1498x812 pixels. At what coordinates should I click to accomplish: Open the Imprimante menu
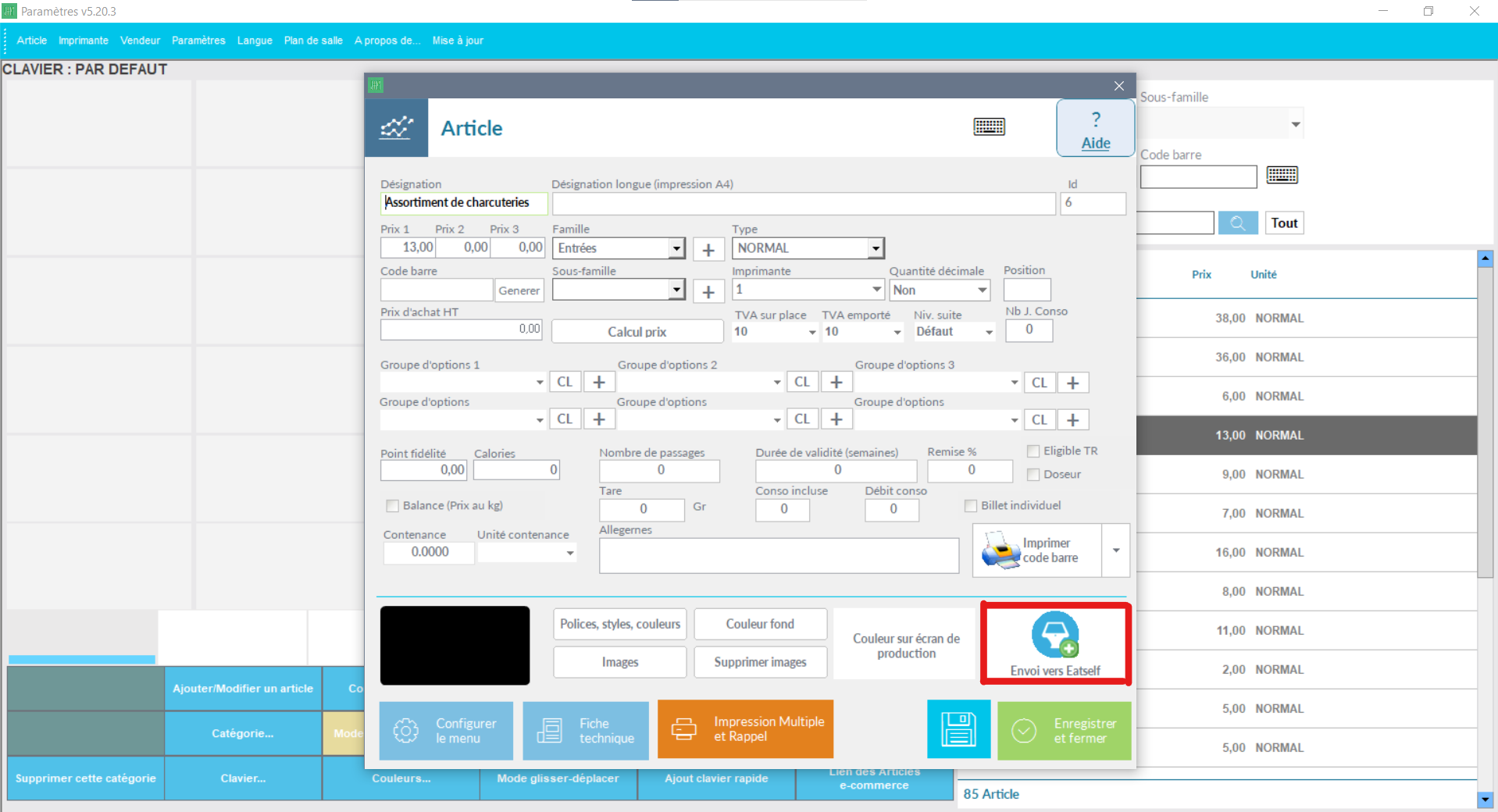coord(84,41)
